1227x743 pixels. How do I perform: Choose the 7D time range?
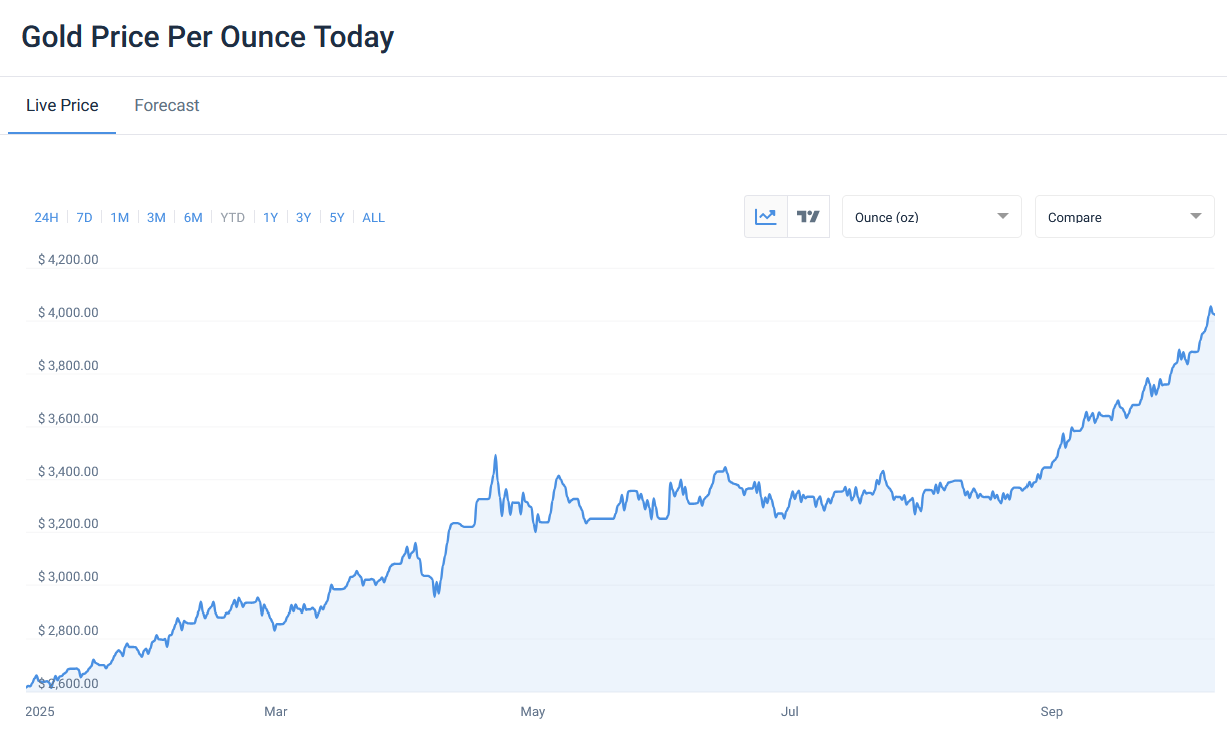pyautogui.click(x=84, y=218)
